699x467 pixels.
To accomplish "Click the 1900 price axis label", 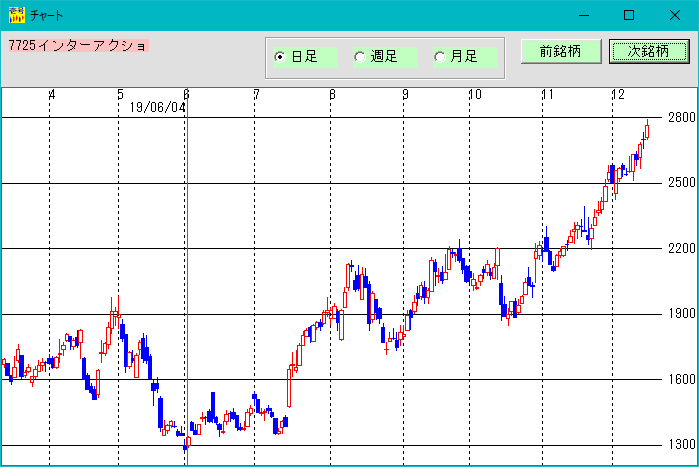I will pos(681,314).
